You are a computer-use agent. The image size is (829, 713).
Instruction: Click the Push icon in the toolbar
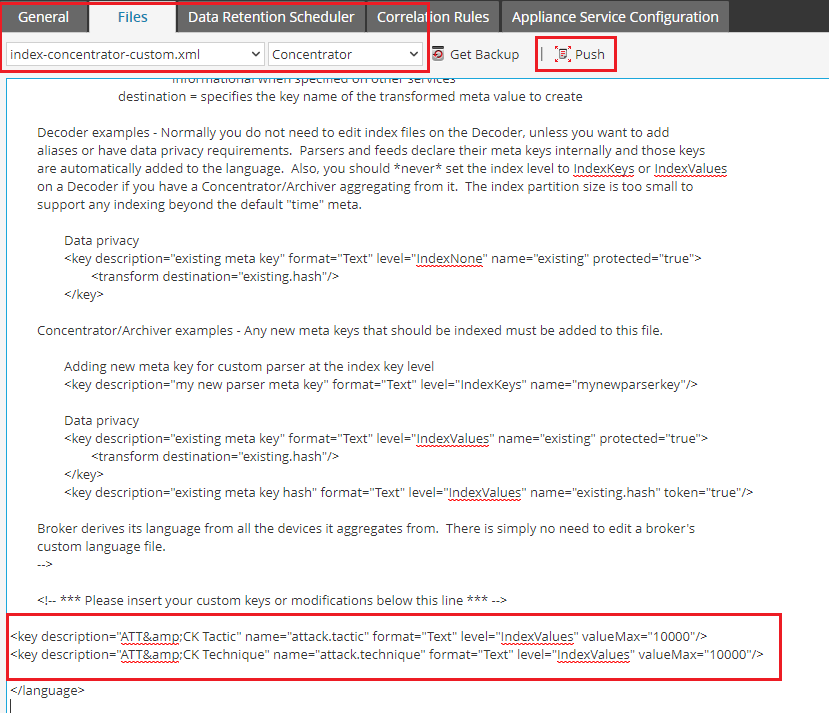pos(563,54)
